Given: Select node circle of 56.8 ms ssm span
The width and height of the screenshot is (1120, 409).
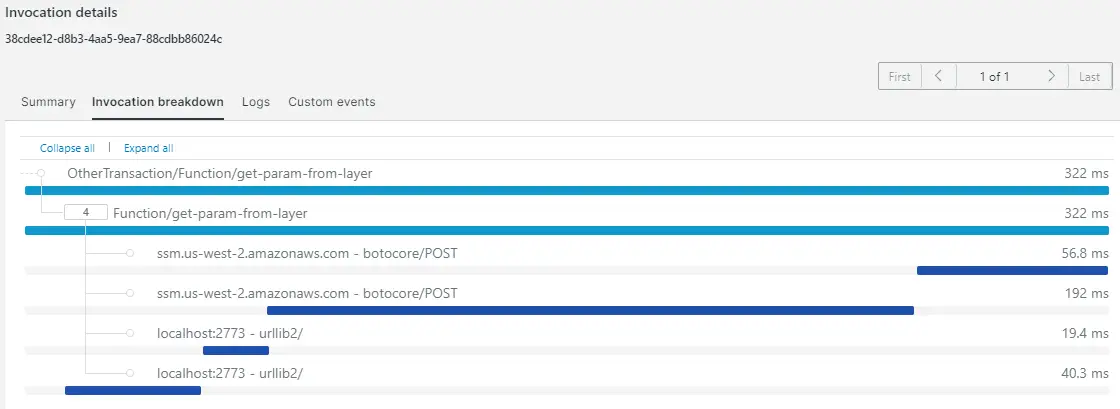Looking at the screenshot, I should 130,253.
